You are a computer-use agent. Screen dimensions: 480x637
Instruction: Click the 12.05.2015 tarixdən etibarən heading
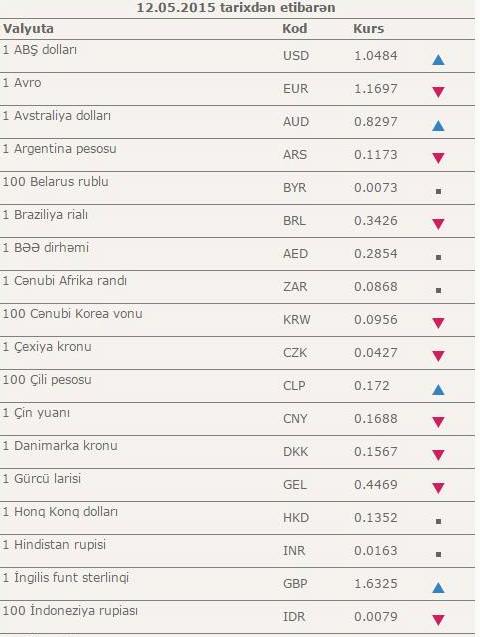[x=236, y=7]
